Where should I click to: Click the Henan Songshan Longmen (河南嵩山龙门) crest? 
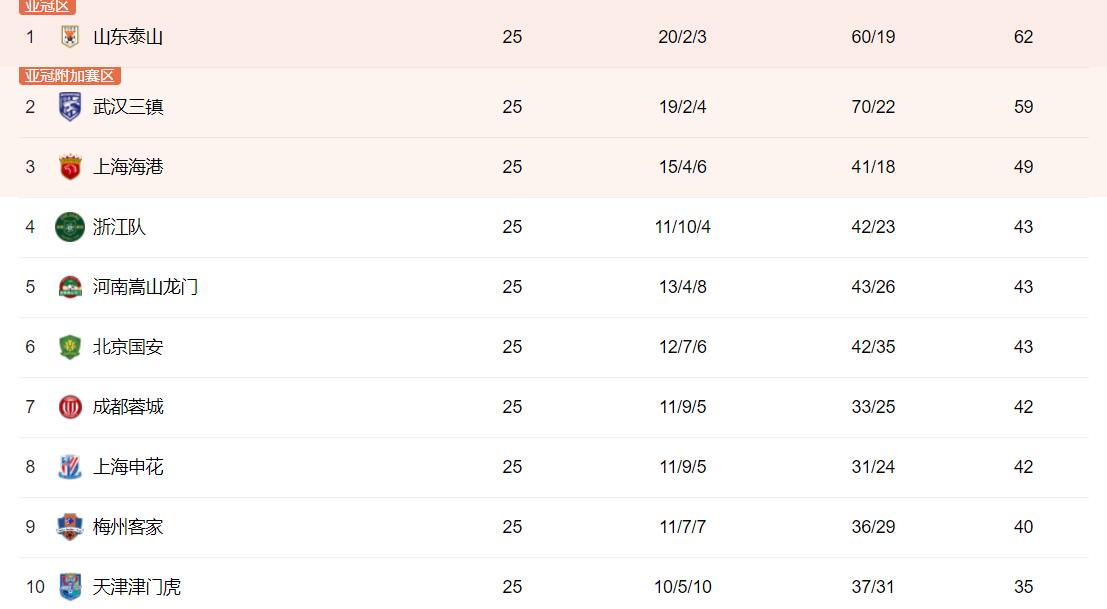pyautogui.click(x=69, y=287)
